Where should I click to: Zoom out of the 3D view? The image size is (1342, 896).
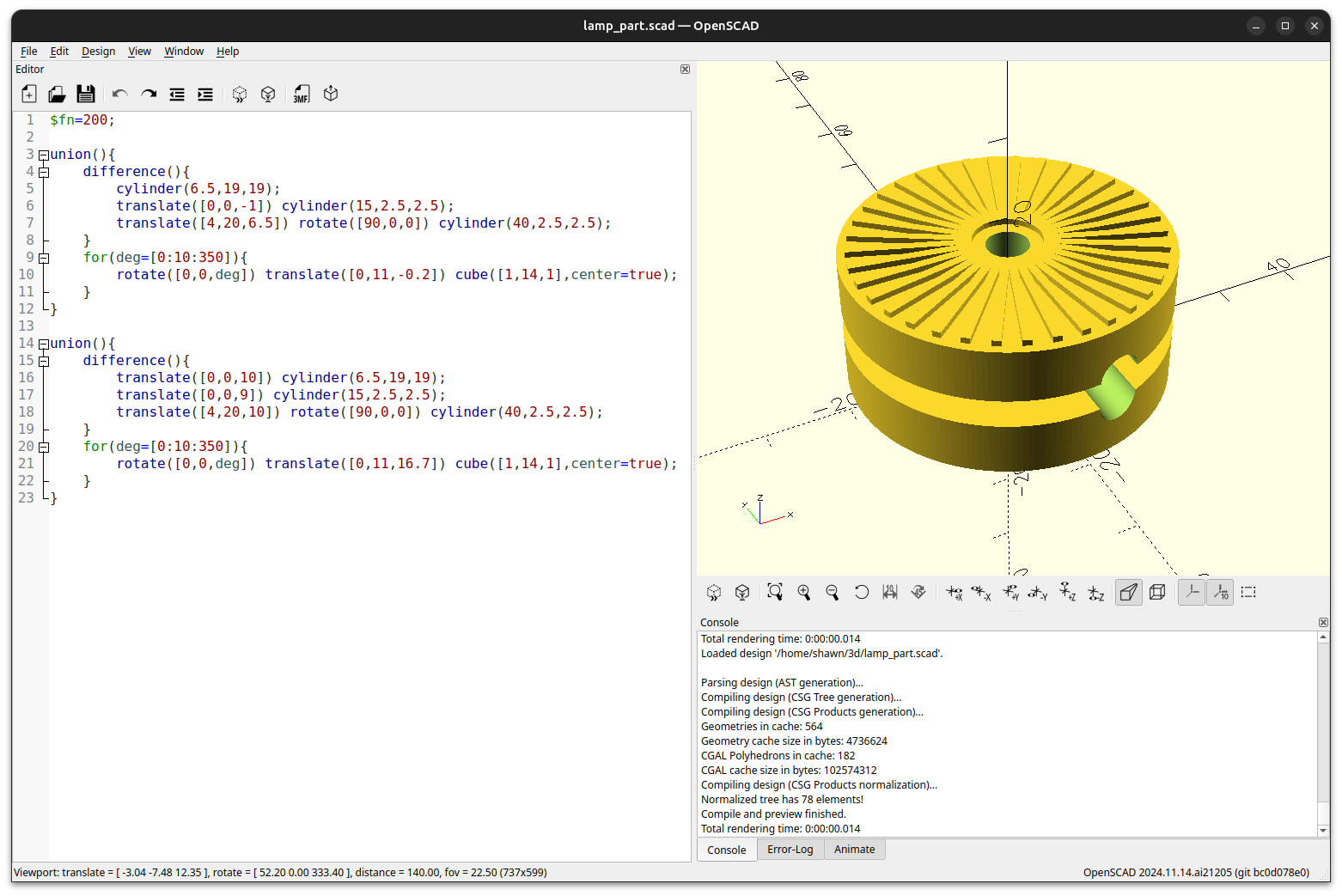(833, 592)
